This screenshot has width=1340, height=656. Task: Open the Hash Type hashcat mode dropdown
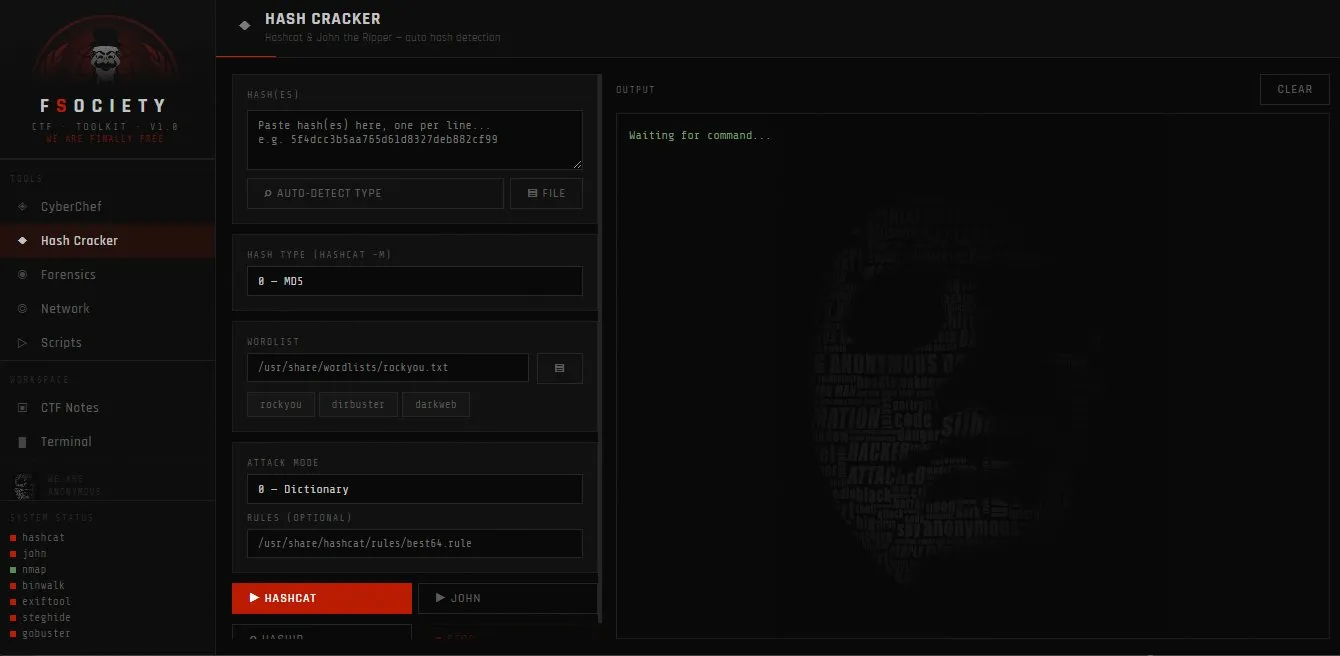coord(414,281)
